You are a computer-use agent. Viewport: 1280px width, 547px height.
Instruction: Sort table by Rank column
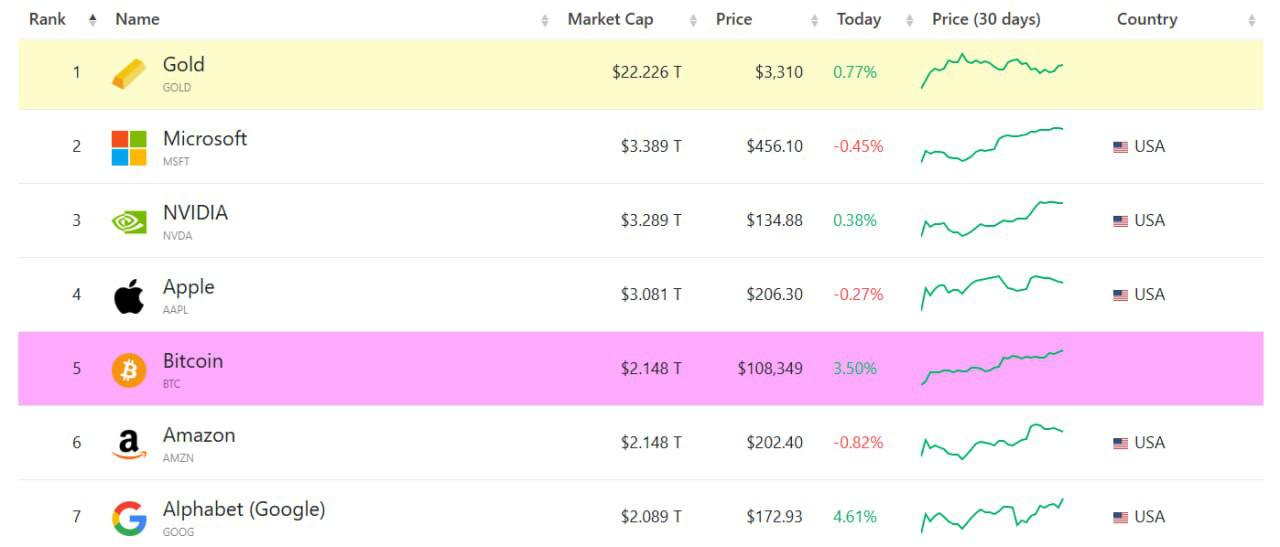pyautogui.click(x=47, y=19)
